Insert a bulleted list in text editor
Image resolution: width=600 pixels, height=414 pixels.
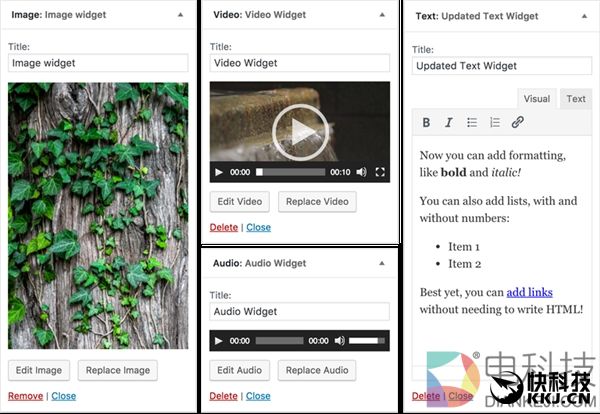[472, 123]
